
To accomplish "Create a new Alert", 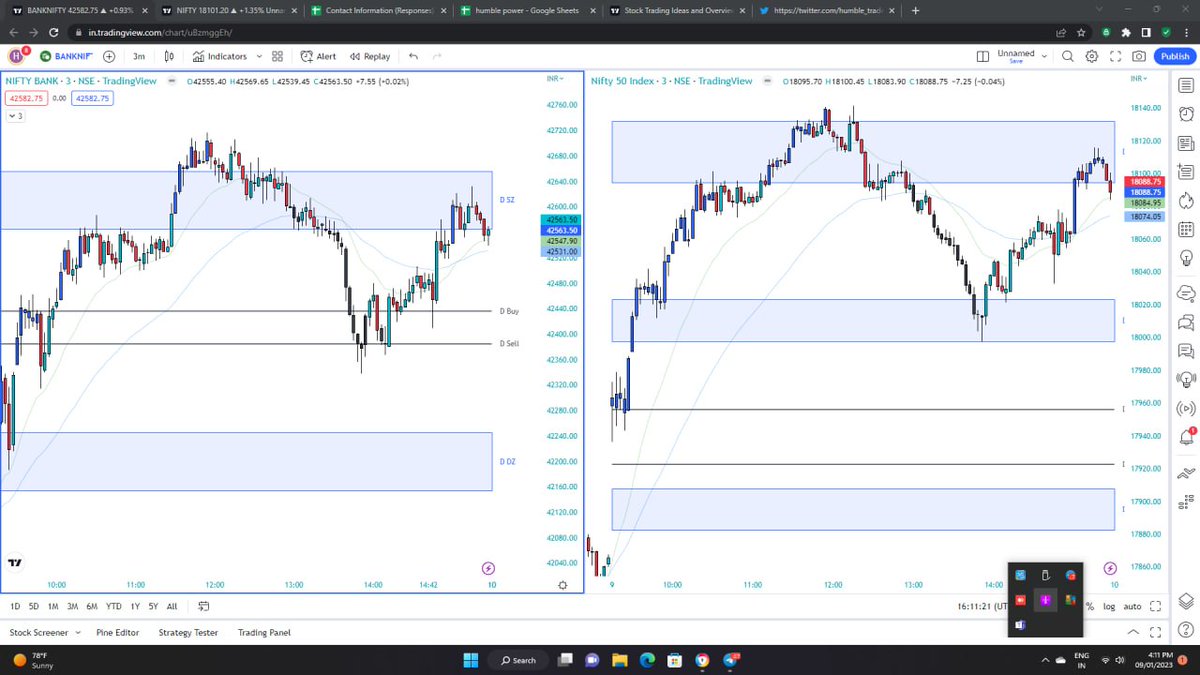I will tap(318, 56).
